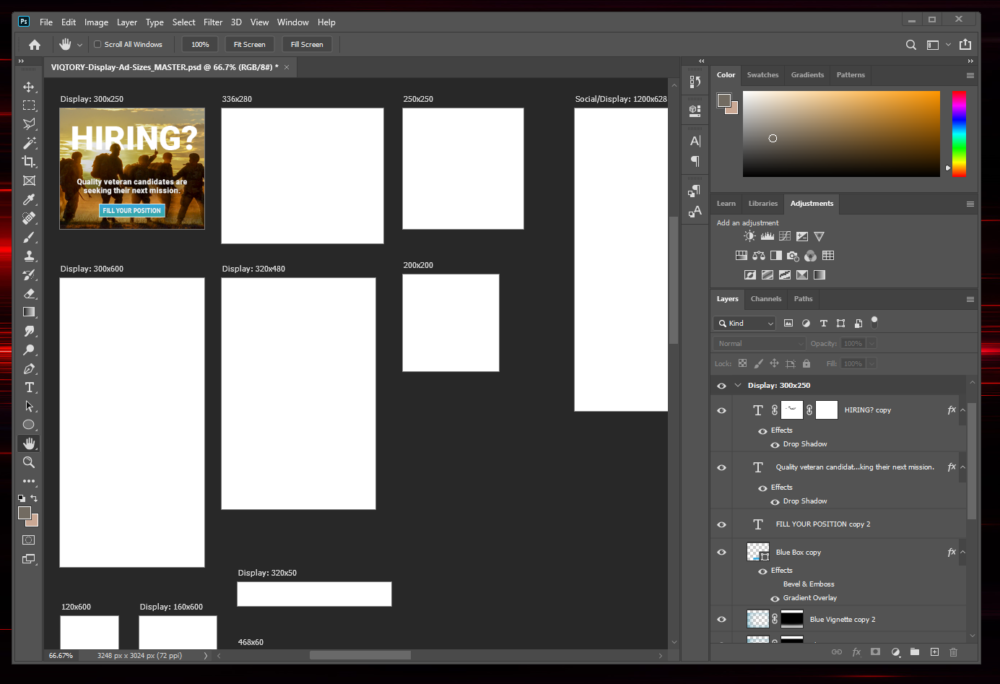The height and width of the screenshot is (684, 1000).
Task: Add a Brightness/Contrast adjustment
Action: 749,236
